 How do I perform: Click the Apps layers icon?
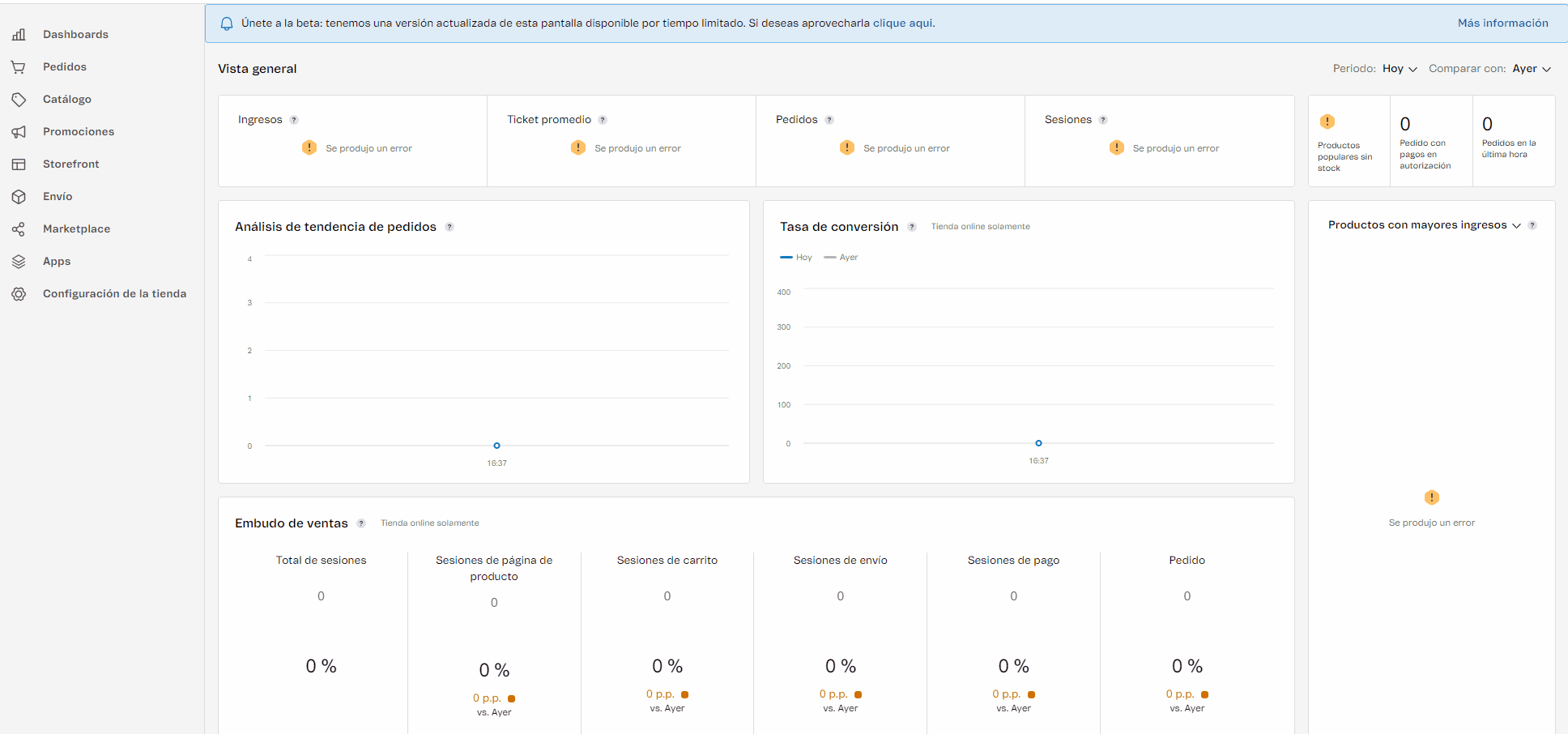(x=19, y=262)
